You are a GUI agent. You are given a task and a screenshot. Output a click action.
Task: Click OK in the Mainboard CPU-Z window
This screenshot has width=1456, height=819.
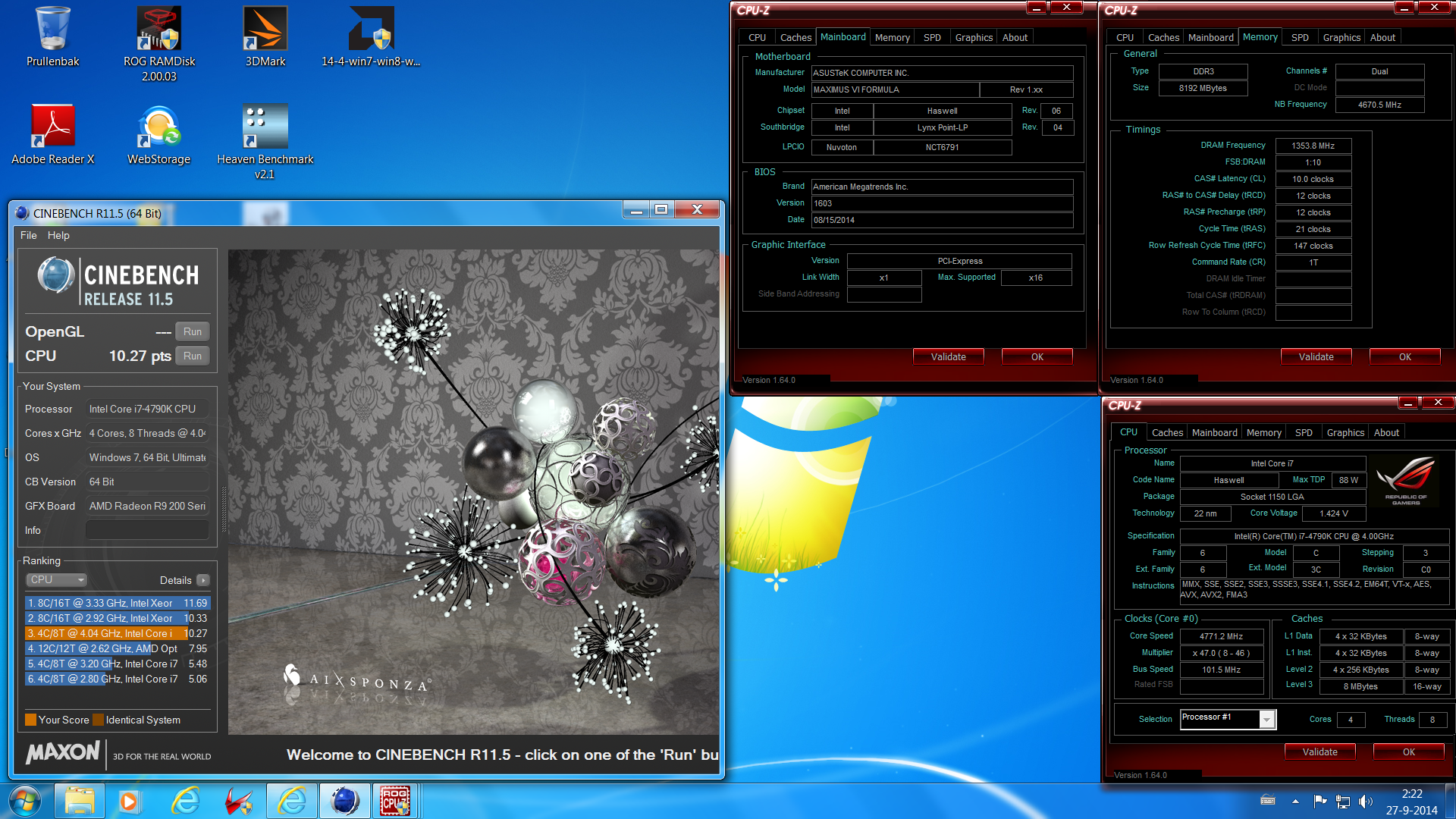point(1037,356)
